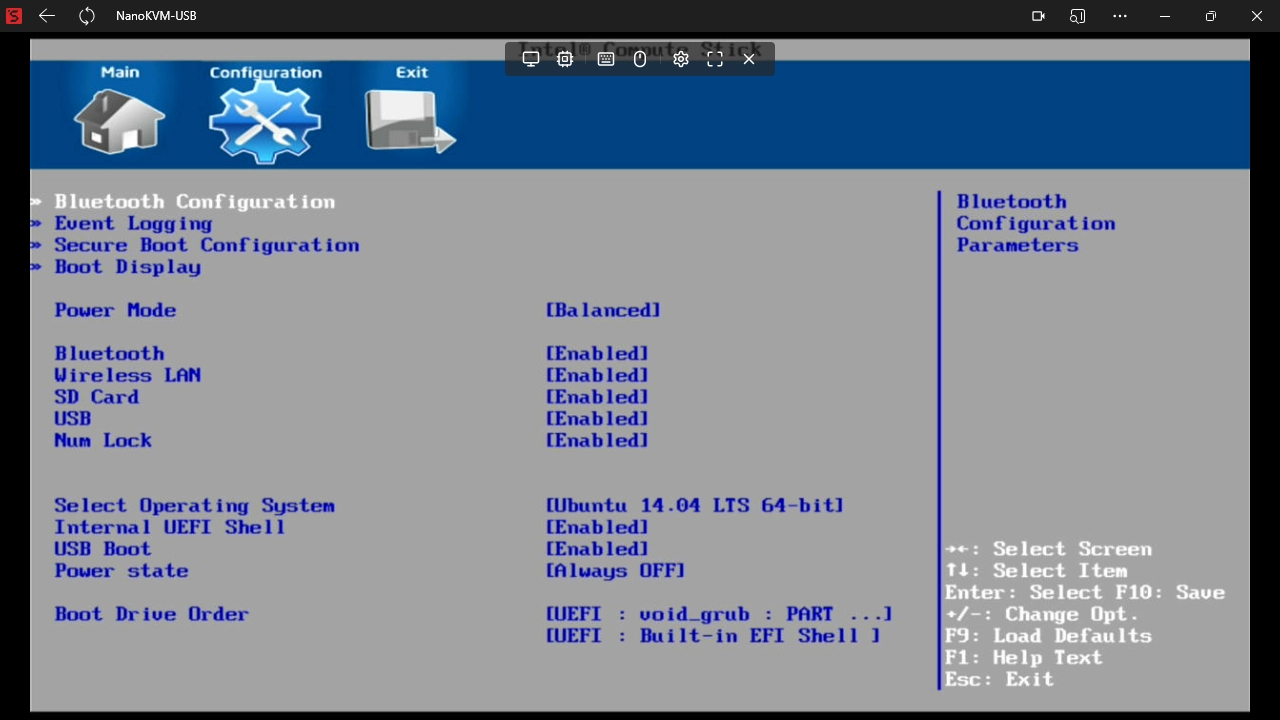Expand arrow beside Secure Boot Configuration
The width and height of the screenshot is (1280, 720).
[37, 245]
